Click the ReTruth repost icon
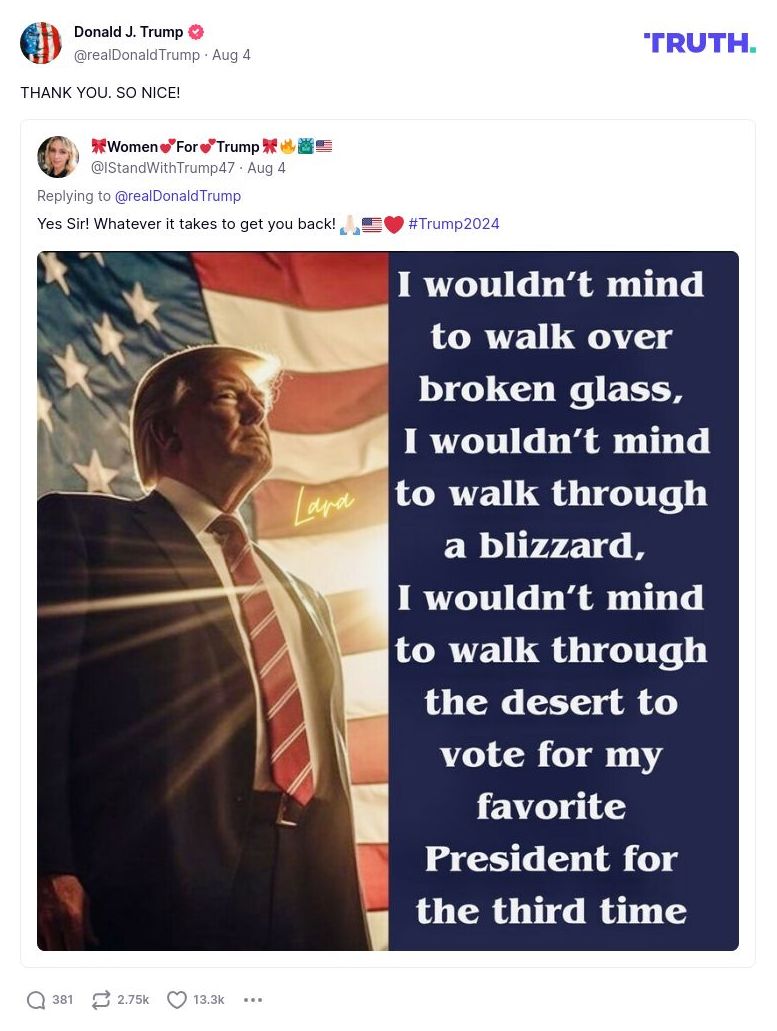777x1031 pixels. point(101,999)
